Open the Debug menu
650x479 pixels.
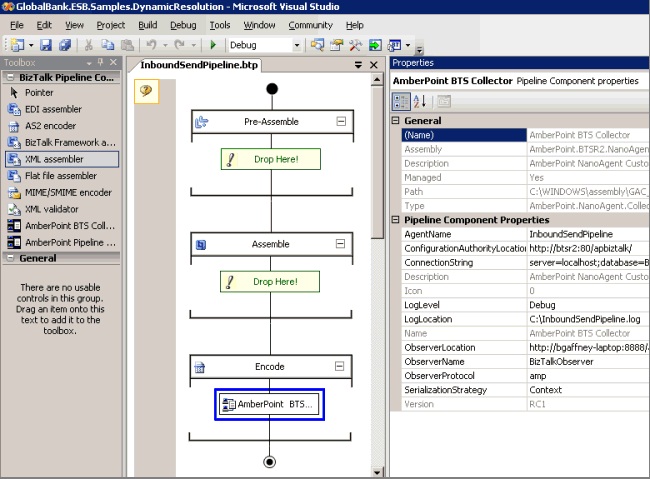[x=183, y=25]
